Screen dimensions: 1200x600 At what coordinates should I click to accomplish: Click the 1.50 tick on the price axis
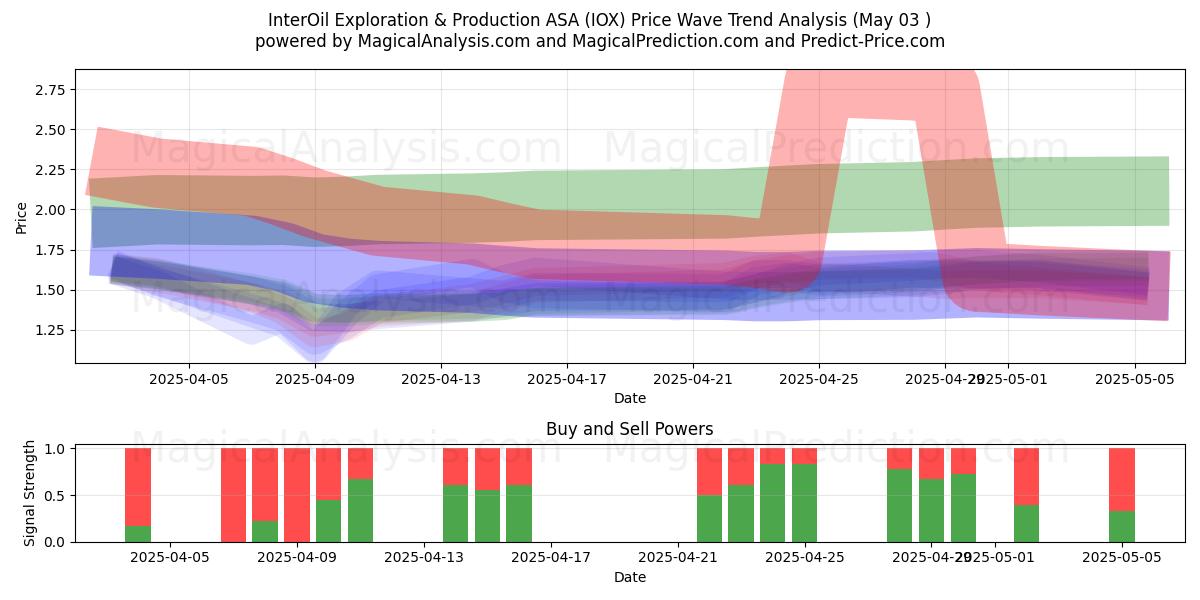pyautogui.click(x=50, y=290)
